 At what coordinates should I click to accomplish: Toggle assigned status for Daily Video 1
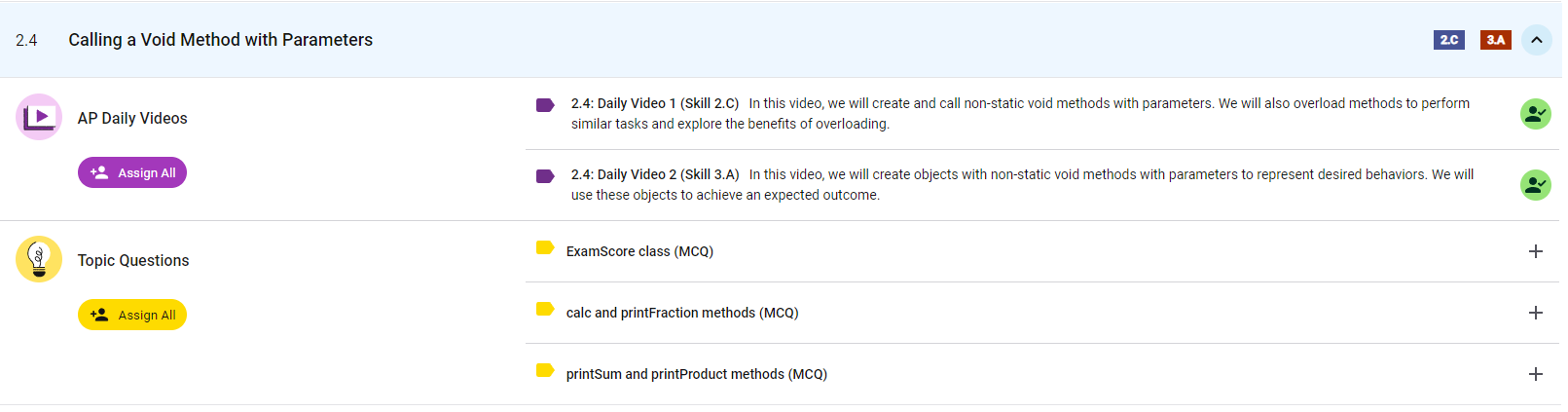point(1535,114)
